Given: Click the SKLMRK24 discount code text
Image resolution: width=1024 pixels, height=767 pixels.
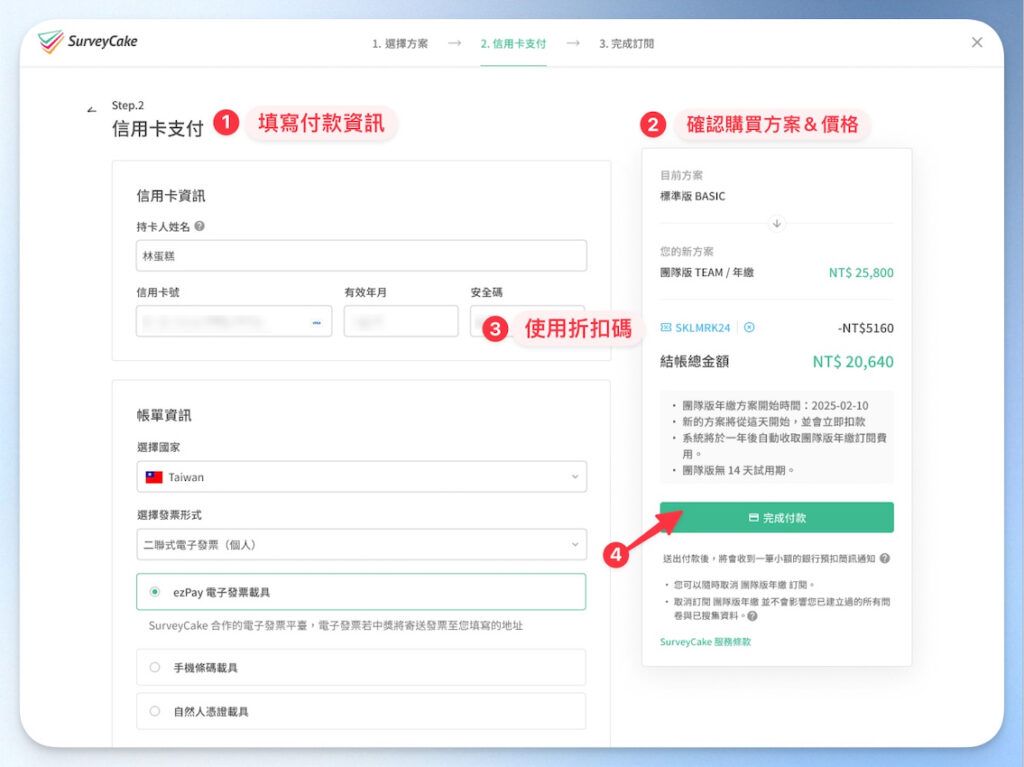Looking at the screenshot, I should (703, 327).
